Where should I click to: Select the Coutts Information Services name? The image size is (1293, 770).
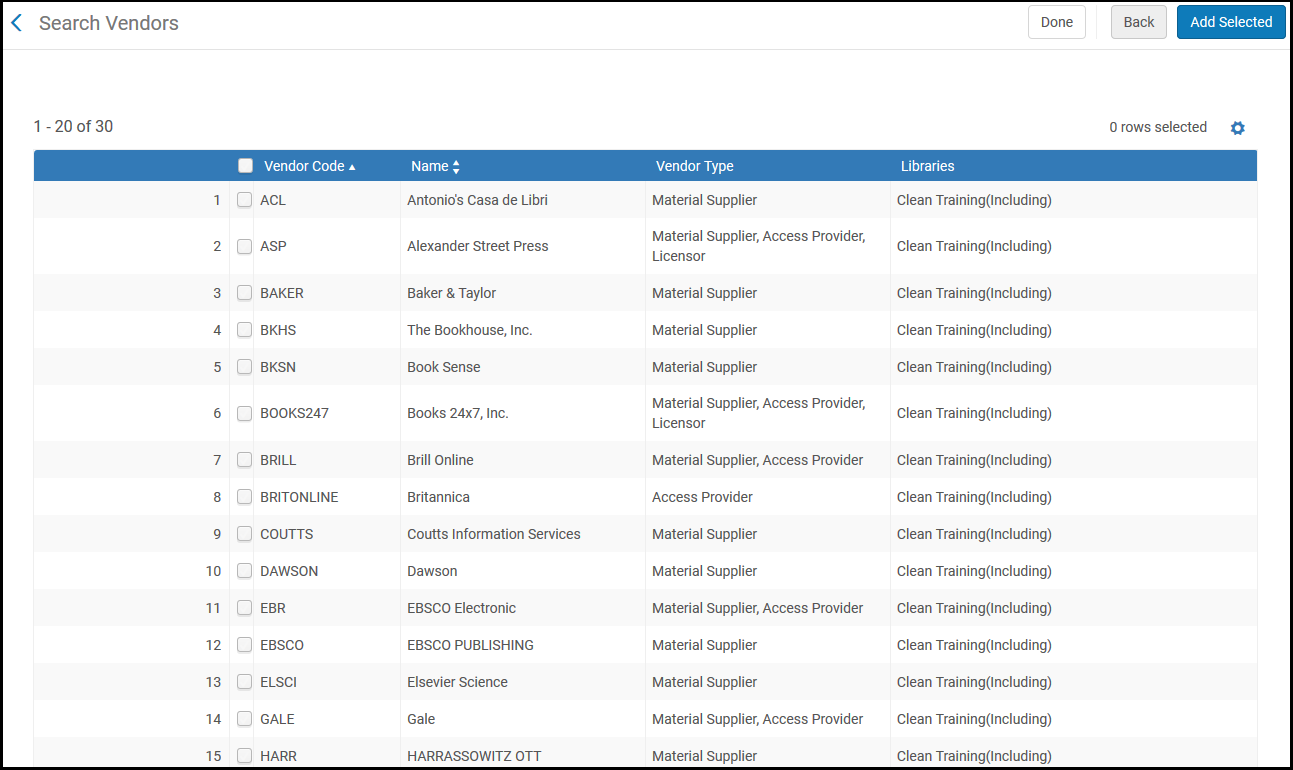[x=494, y=534]
